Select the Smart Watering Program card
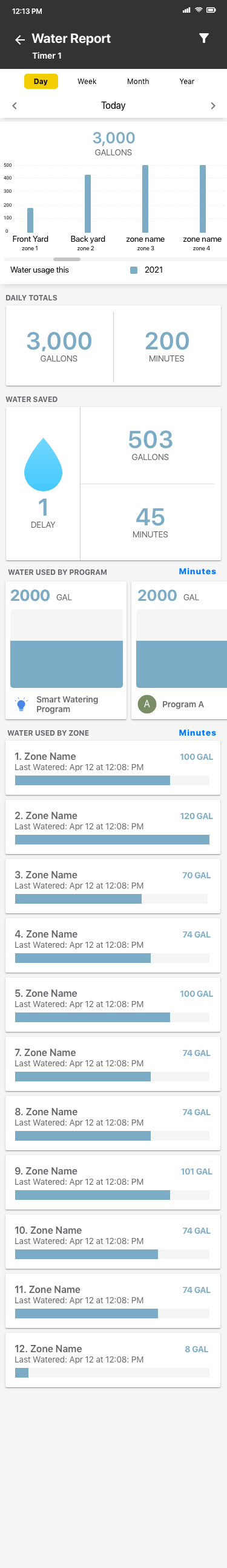Image resolution: width=227 pixels, height=1568 pixels. (66, 650)
